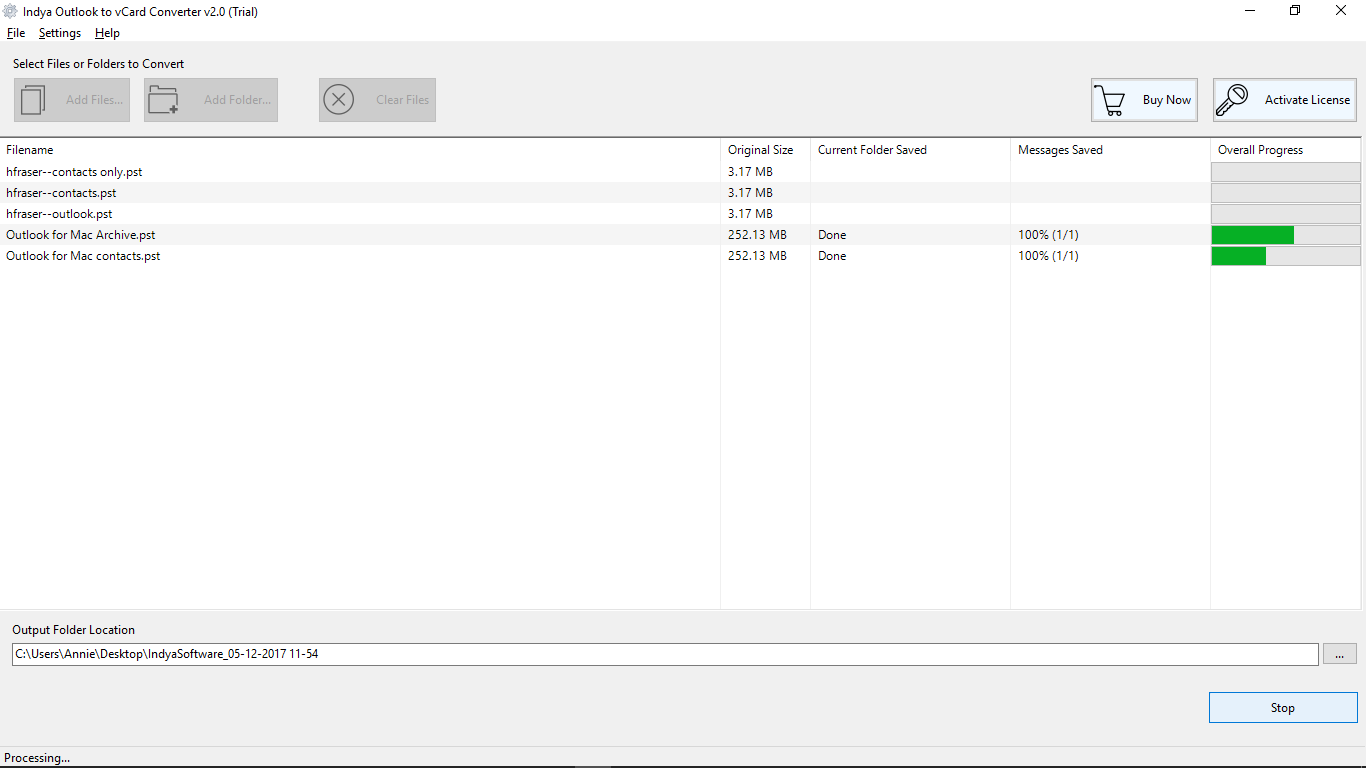Click the app gear icon in title bar
Image resolution: width=1366 pixels, height=768 pixels.
(x=11, y=12)
